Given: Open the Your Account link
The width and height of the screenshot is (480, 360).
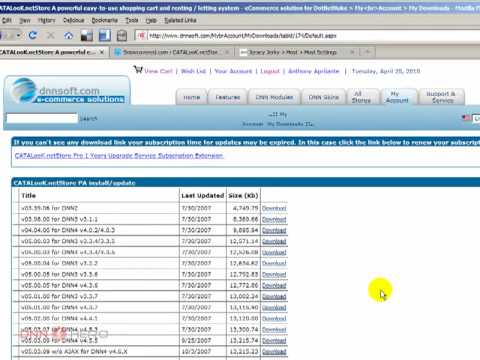Looking at the screenshot, I should click(233, 71).
